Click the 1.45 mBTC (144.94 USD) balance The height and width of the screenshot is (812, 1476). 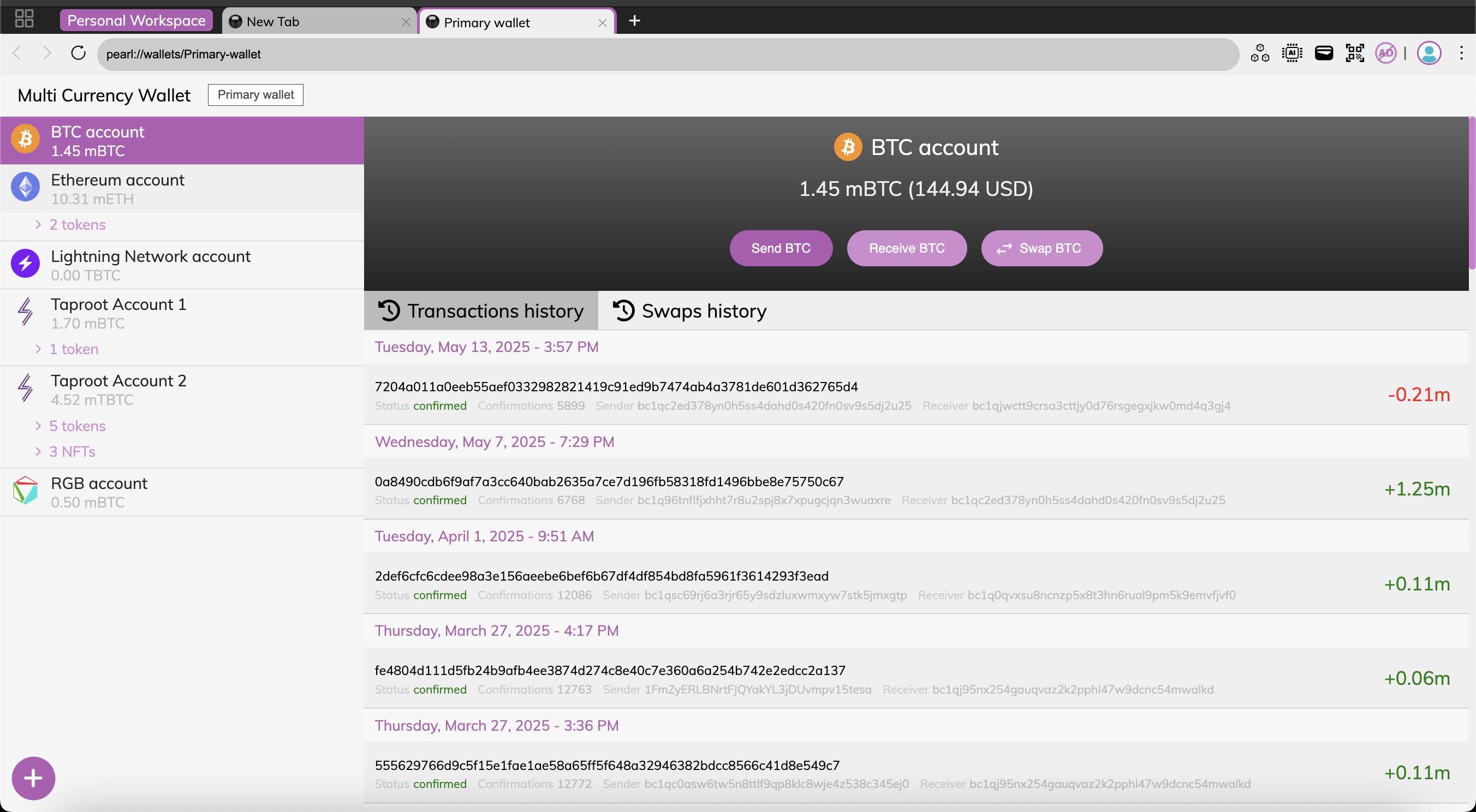915,189
